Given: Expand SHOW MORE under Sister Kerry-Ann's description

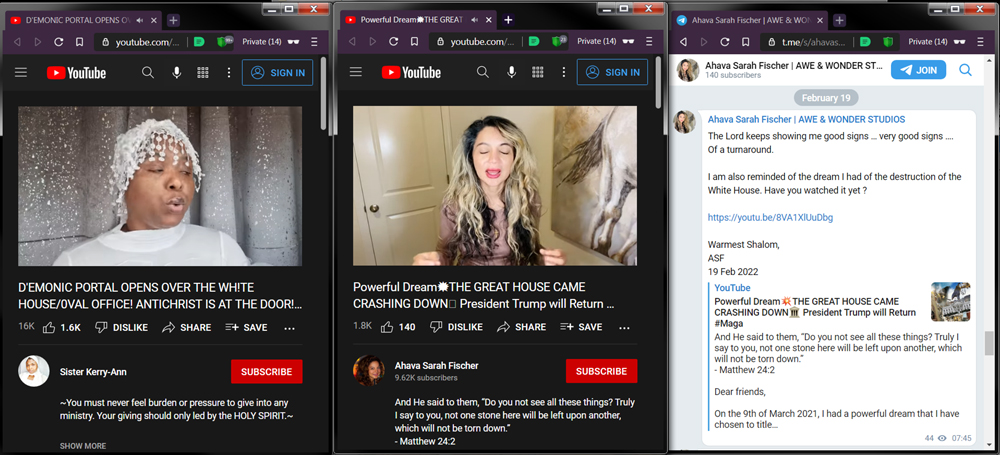Looking at the screenshot, I should coord(83,446).
